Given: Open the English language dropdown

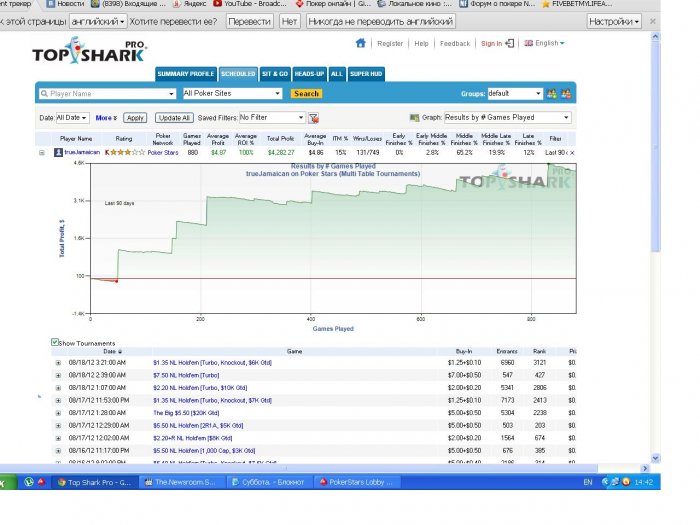Looking at the screenshot, I should (x=550, y=43).
